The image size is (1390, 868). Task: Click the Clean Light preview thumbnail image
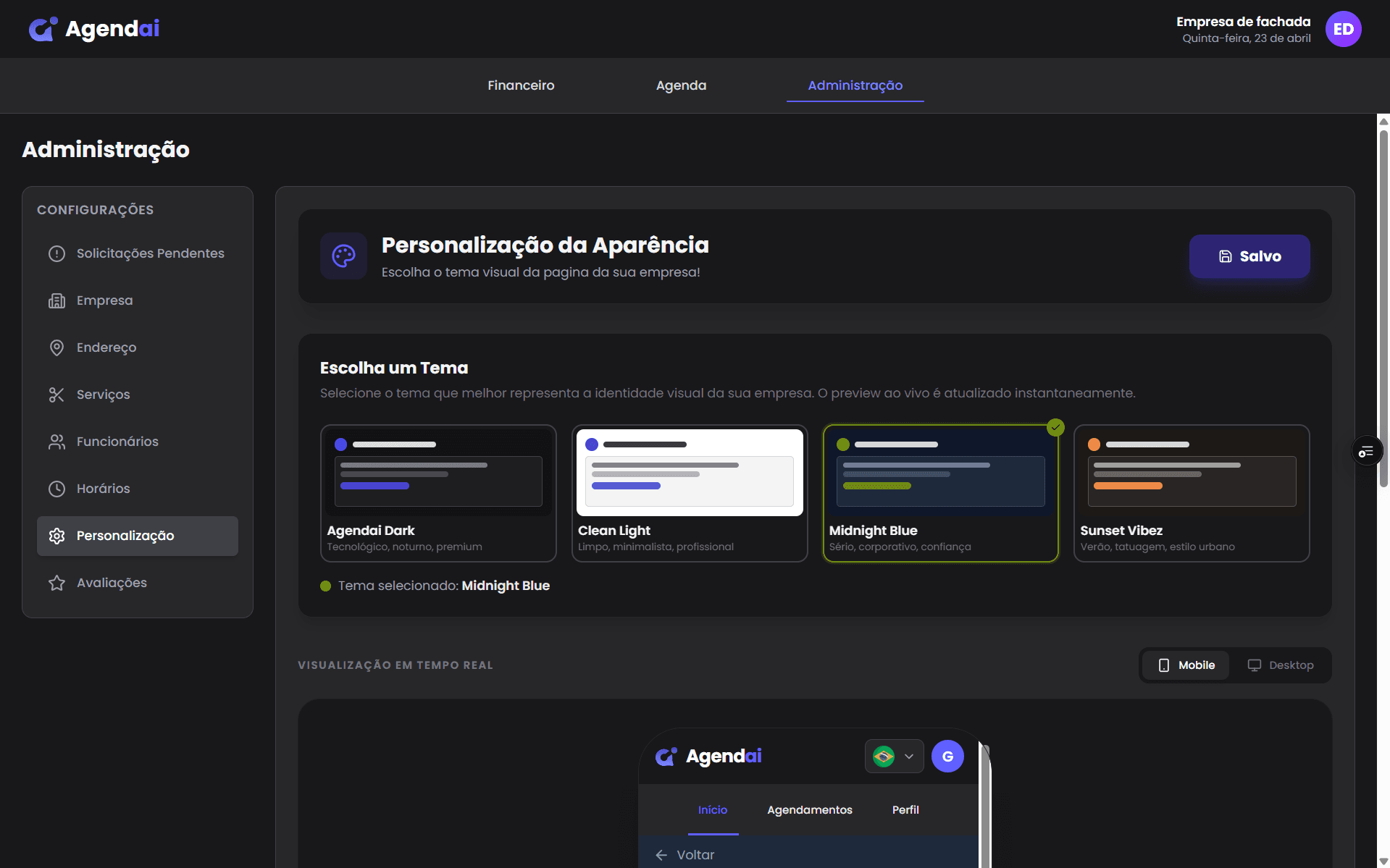(690, 473)
